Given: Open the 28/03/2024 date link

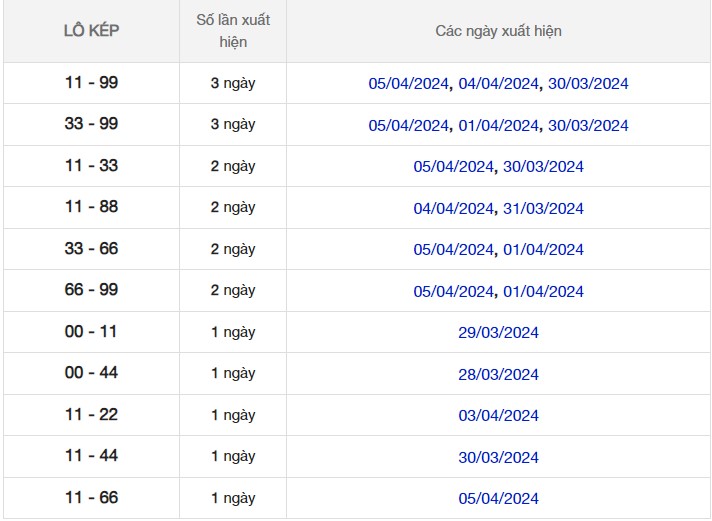Looking at the screenshot, I should tap(498, 375).
